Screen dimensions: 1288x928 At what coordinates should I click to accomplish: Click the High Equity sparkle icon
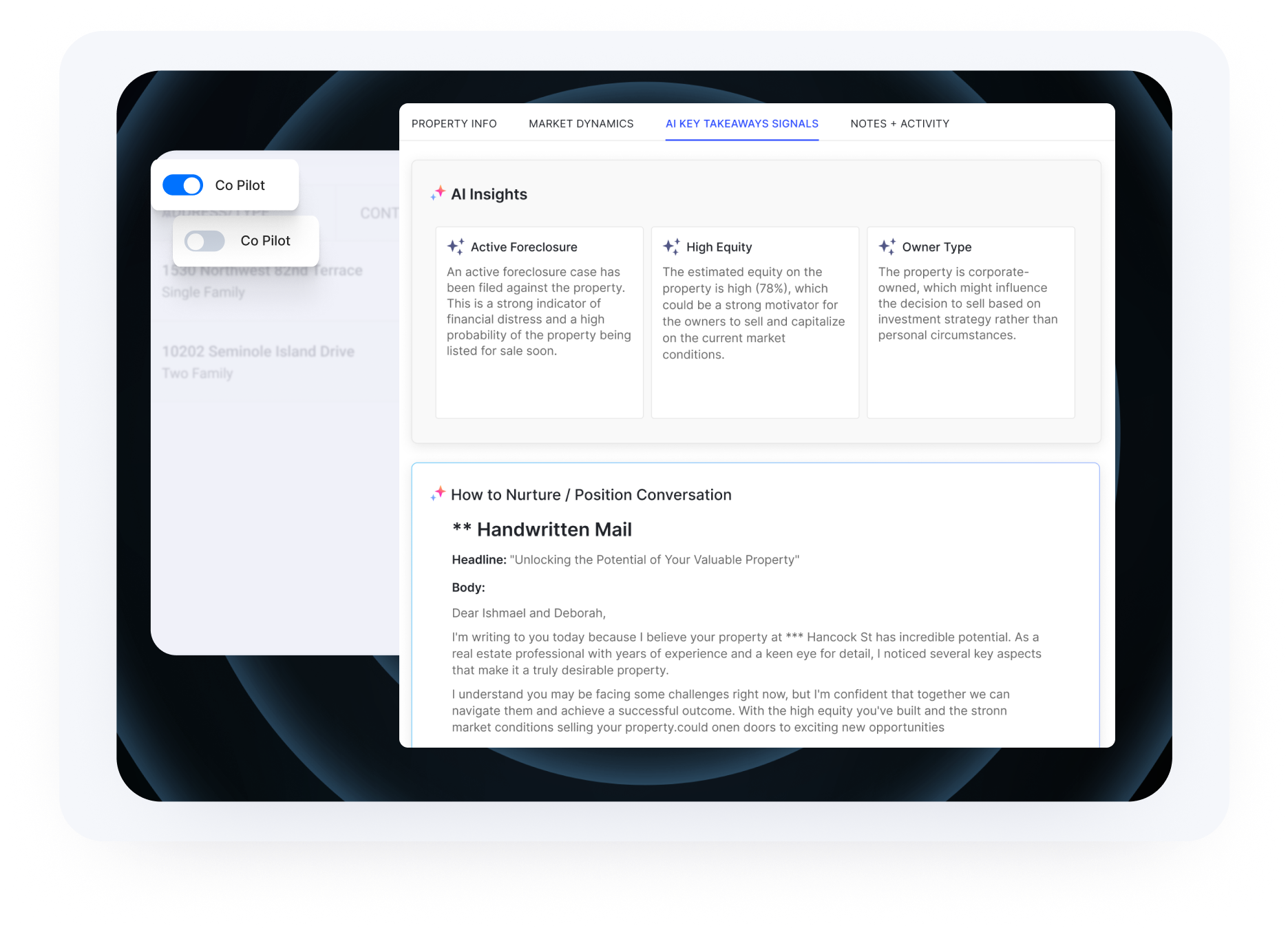click(671, 246)
